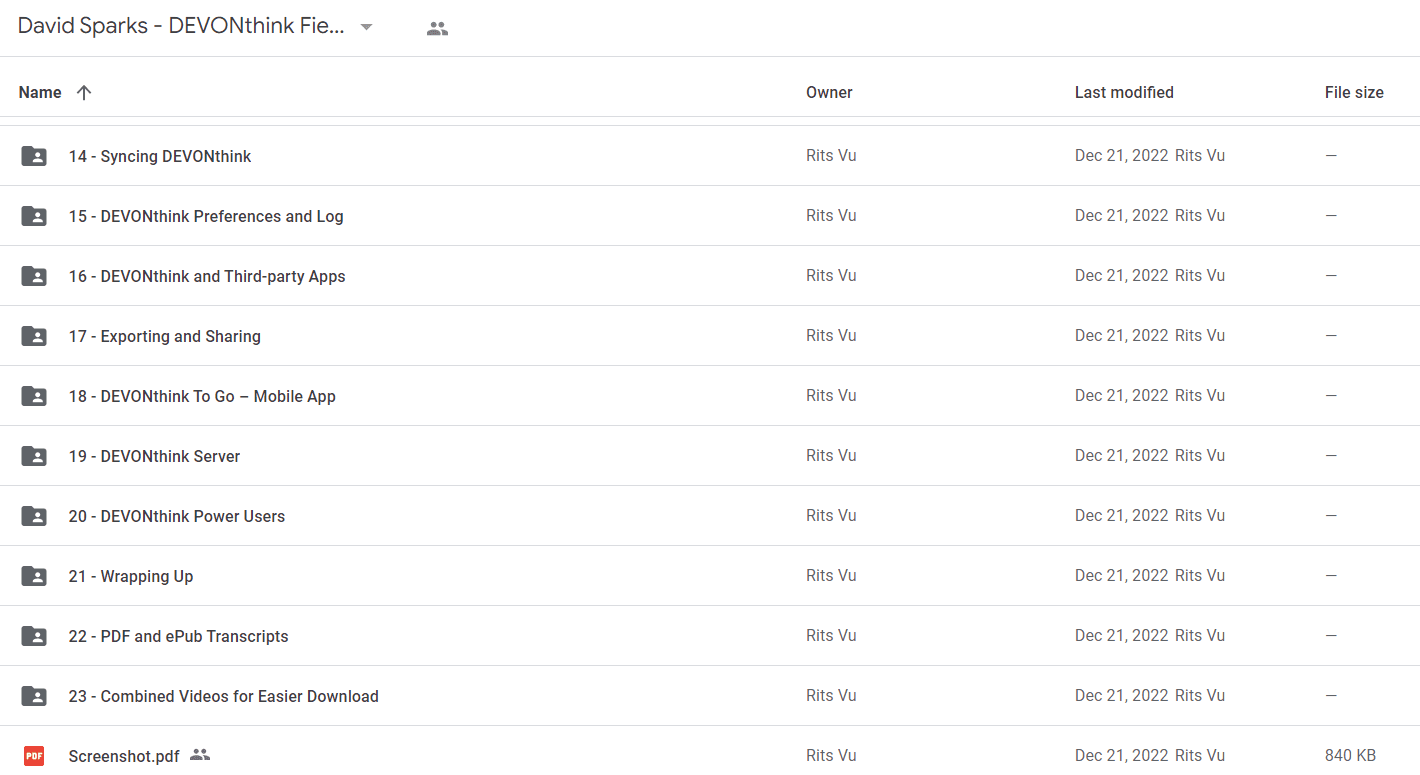The height and width of the screenshot is (775, 1420).
Task: Click owner Rits Vu in 14 - Syncing row
Action: click(x=831, y=155)
